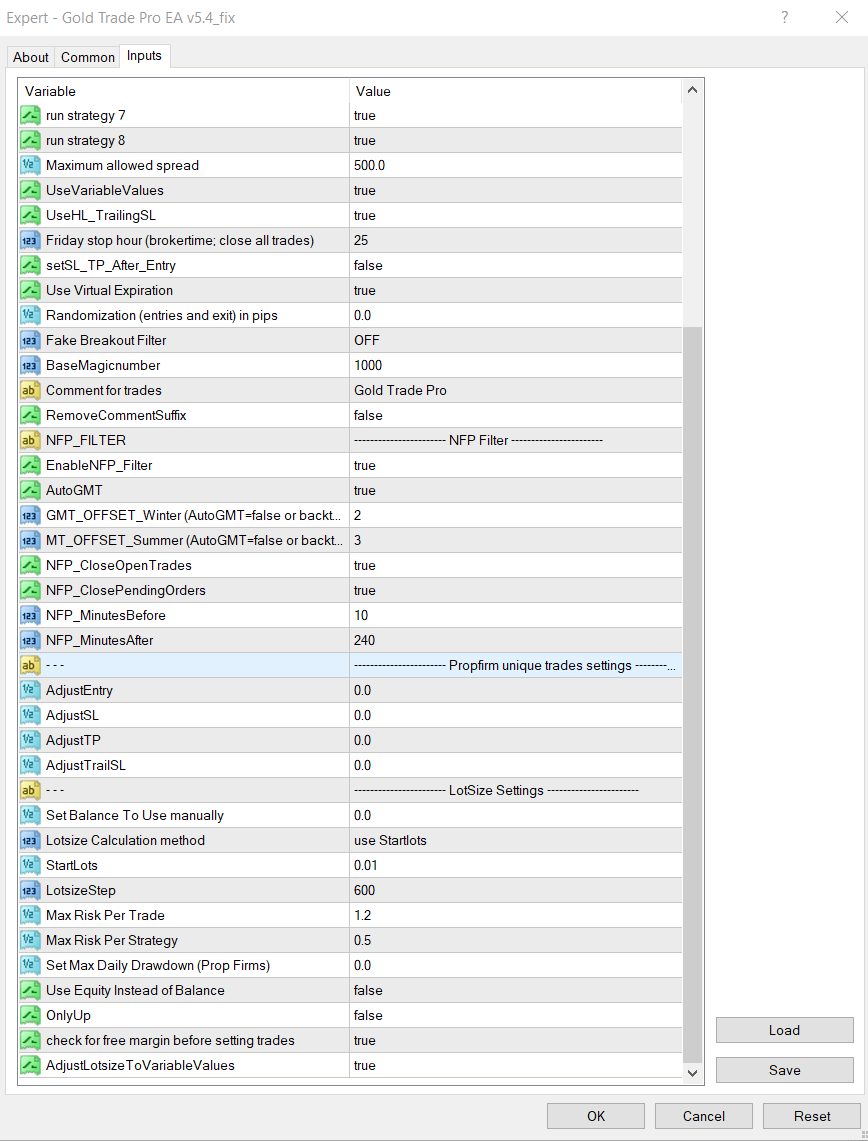The height and width of the screenshot is (1141, 868).
Task: Click the boolean icon beside run strategy 8
Action: 30,140
